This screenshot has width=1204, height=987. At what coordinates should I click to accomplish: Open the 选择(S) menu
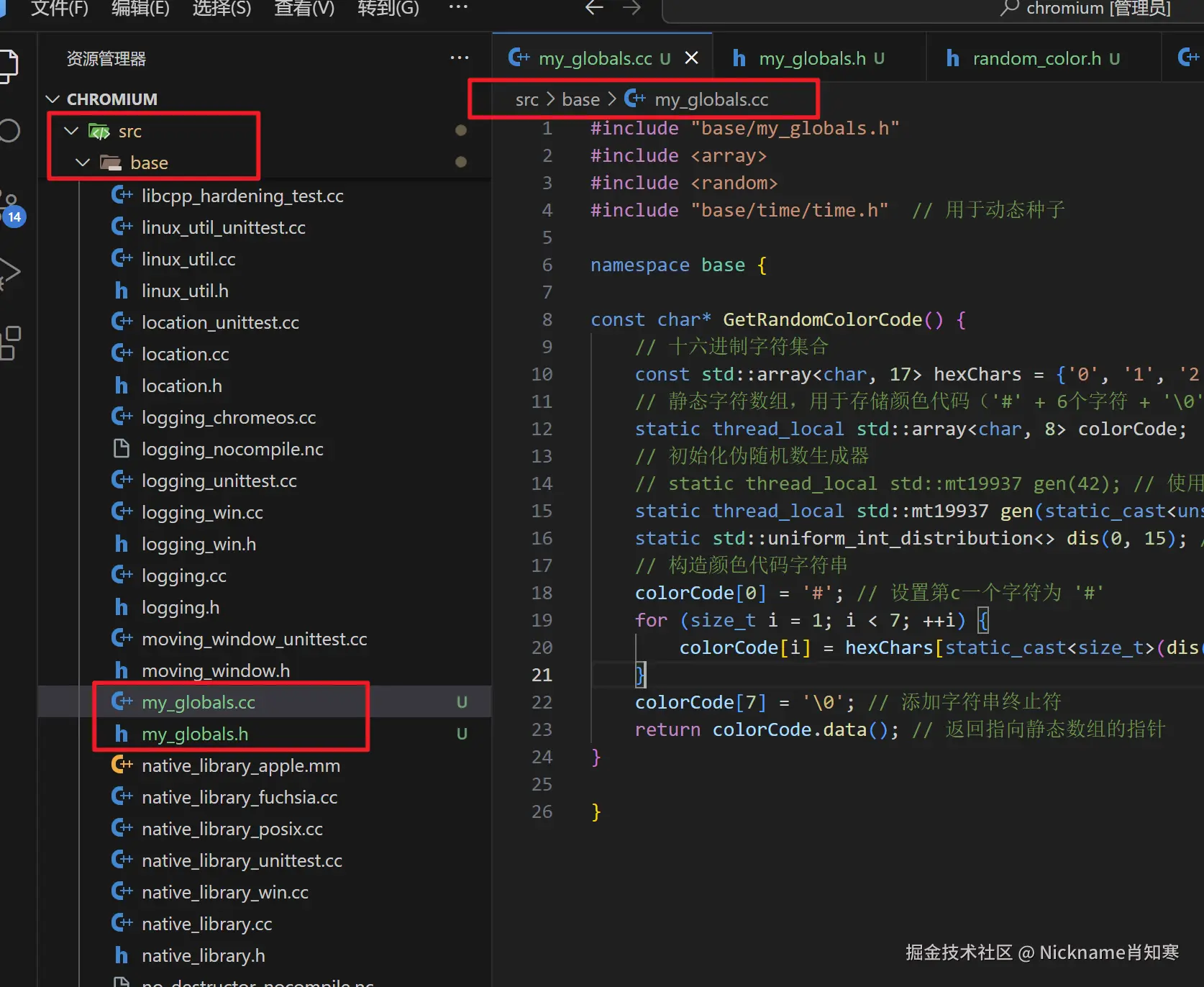tap(222, 8)
